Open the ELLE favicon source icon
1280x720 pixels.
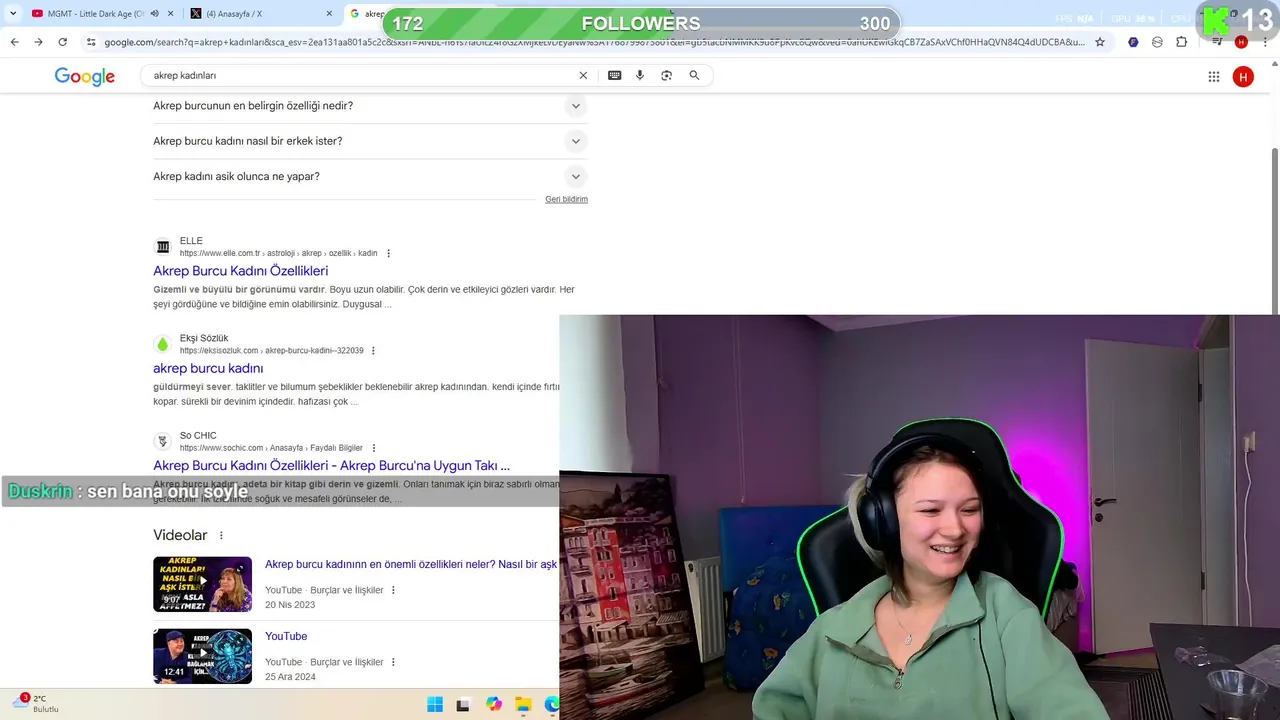pos(163,247)
